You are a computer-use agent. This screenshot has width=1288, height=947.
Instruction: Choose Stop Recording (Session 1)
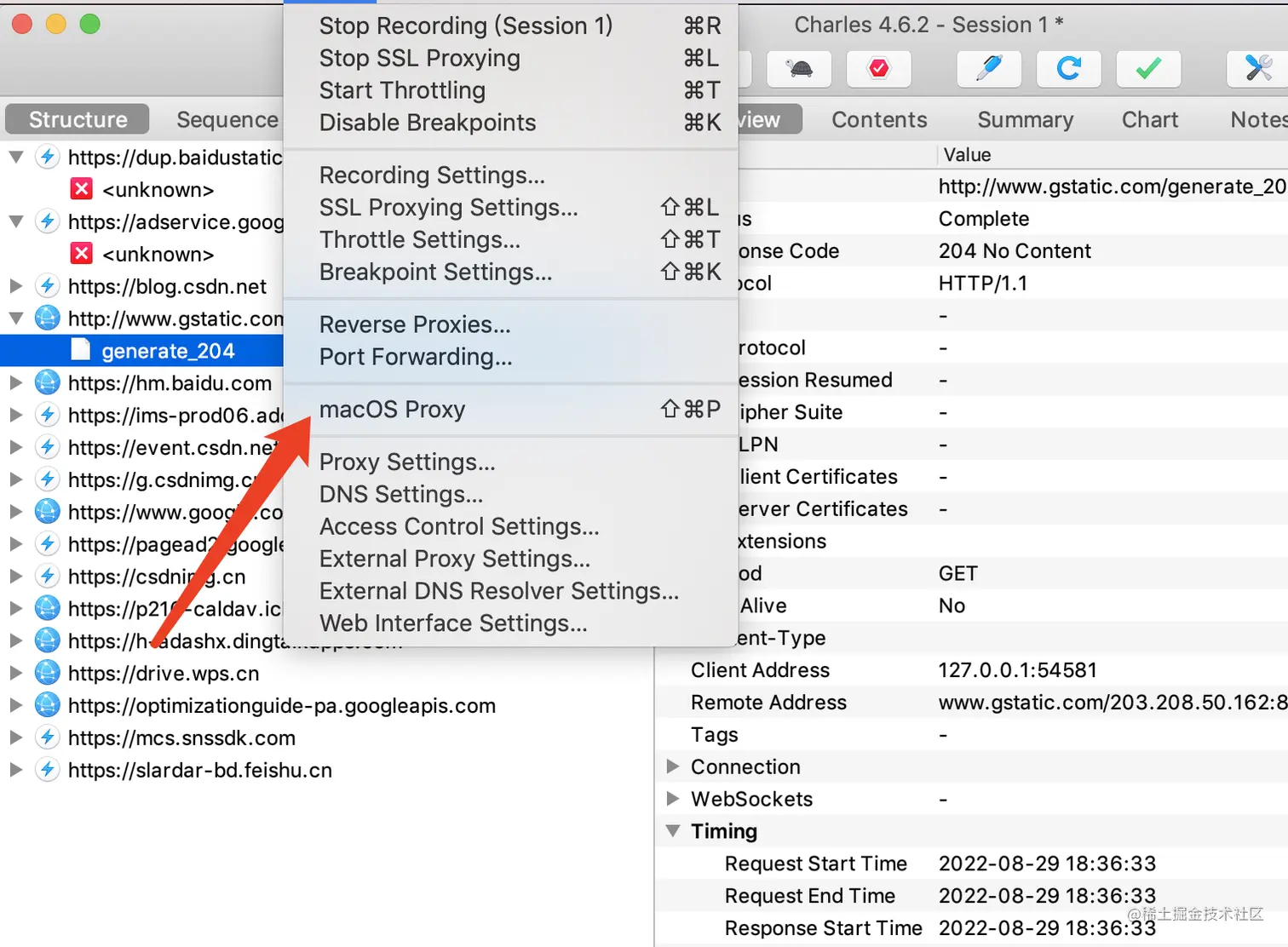(x=511, y=26)
